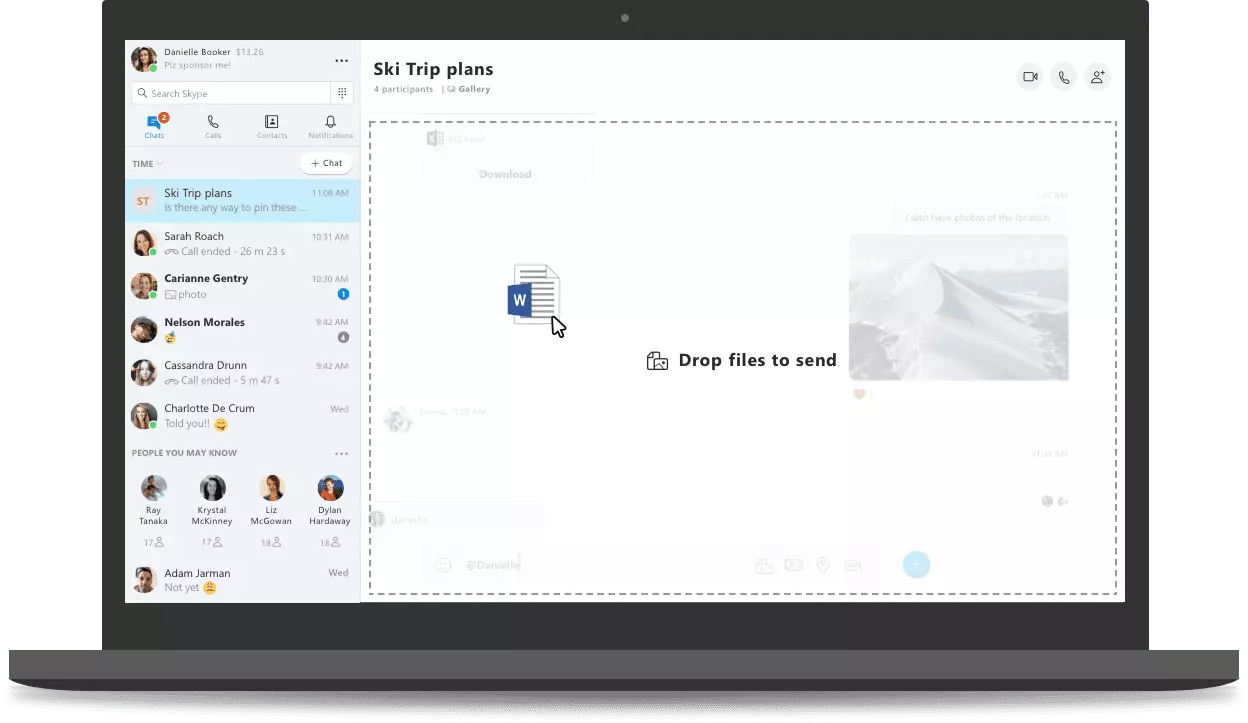Open the chat with Adam Jarman
This screenshot has height=723, width=1248.
click(242, 580)
